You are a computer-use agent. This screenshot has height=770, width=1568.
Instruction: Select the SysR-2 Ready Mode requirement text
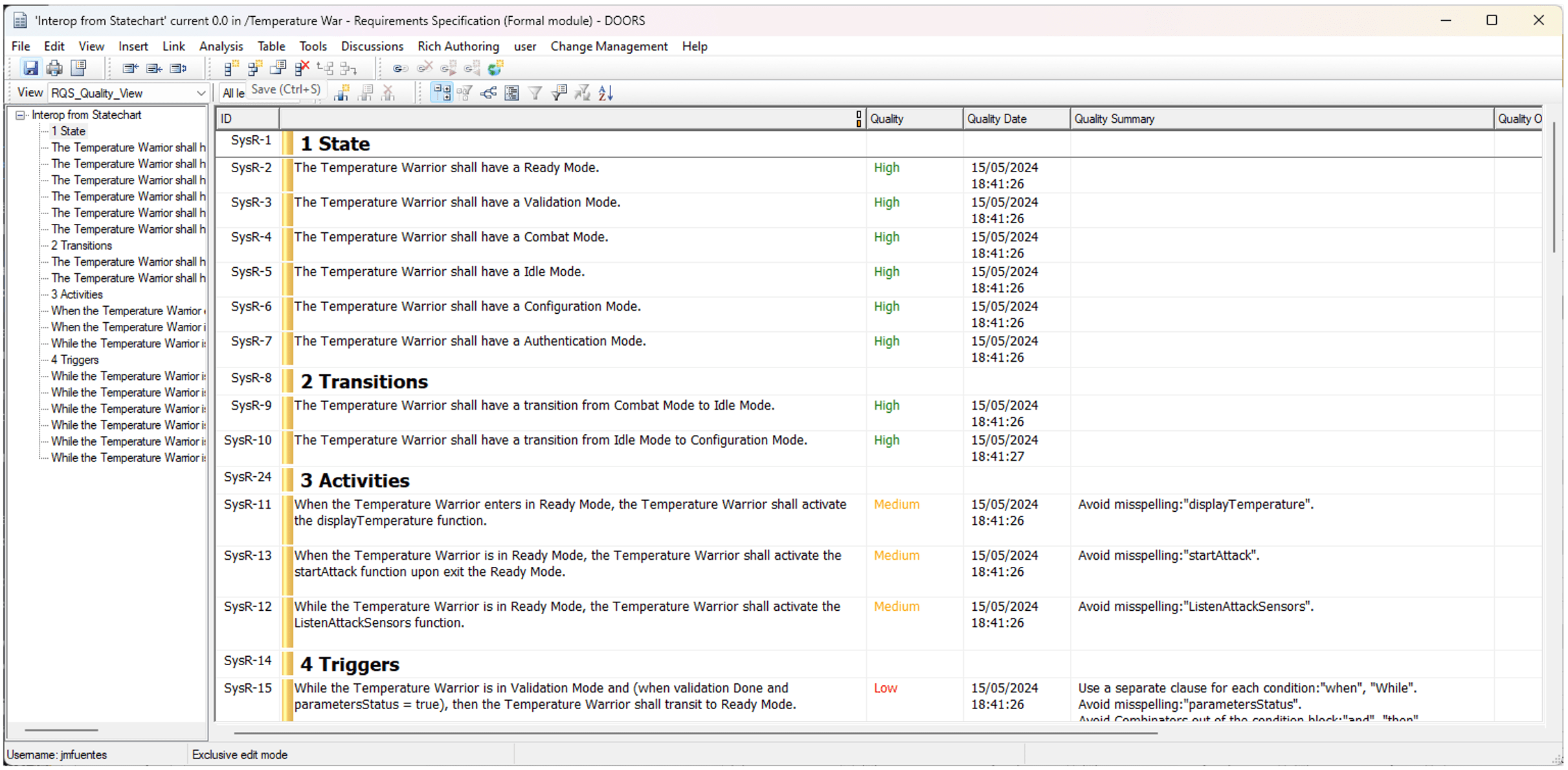tap(447, 168)
